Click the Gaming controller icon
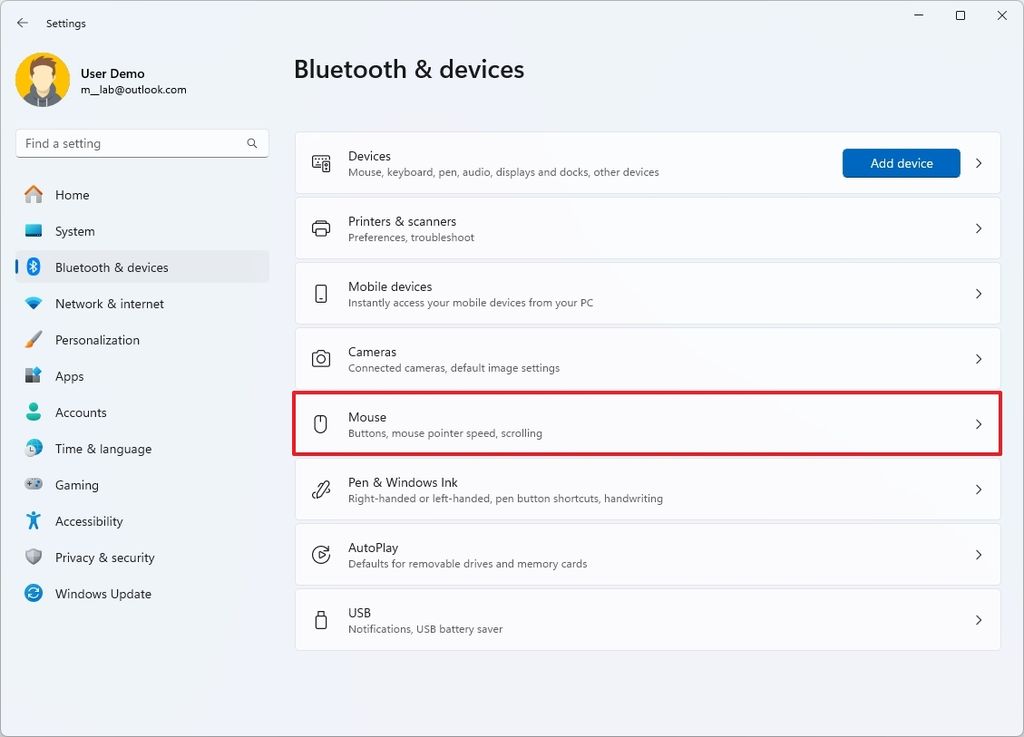 35,485
